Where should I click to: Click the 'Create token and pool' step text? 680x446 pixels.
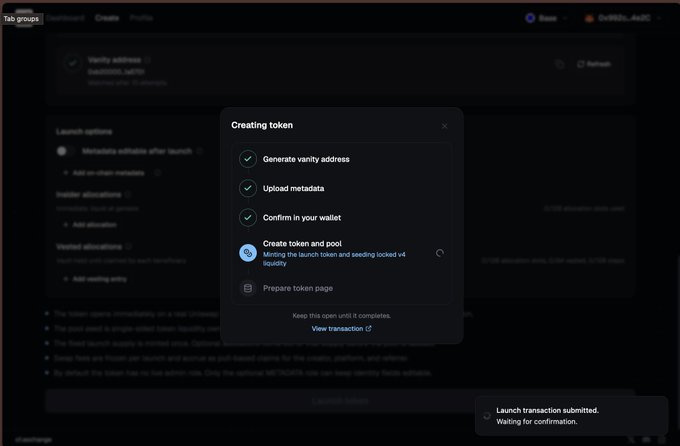(302, 243)
